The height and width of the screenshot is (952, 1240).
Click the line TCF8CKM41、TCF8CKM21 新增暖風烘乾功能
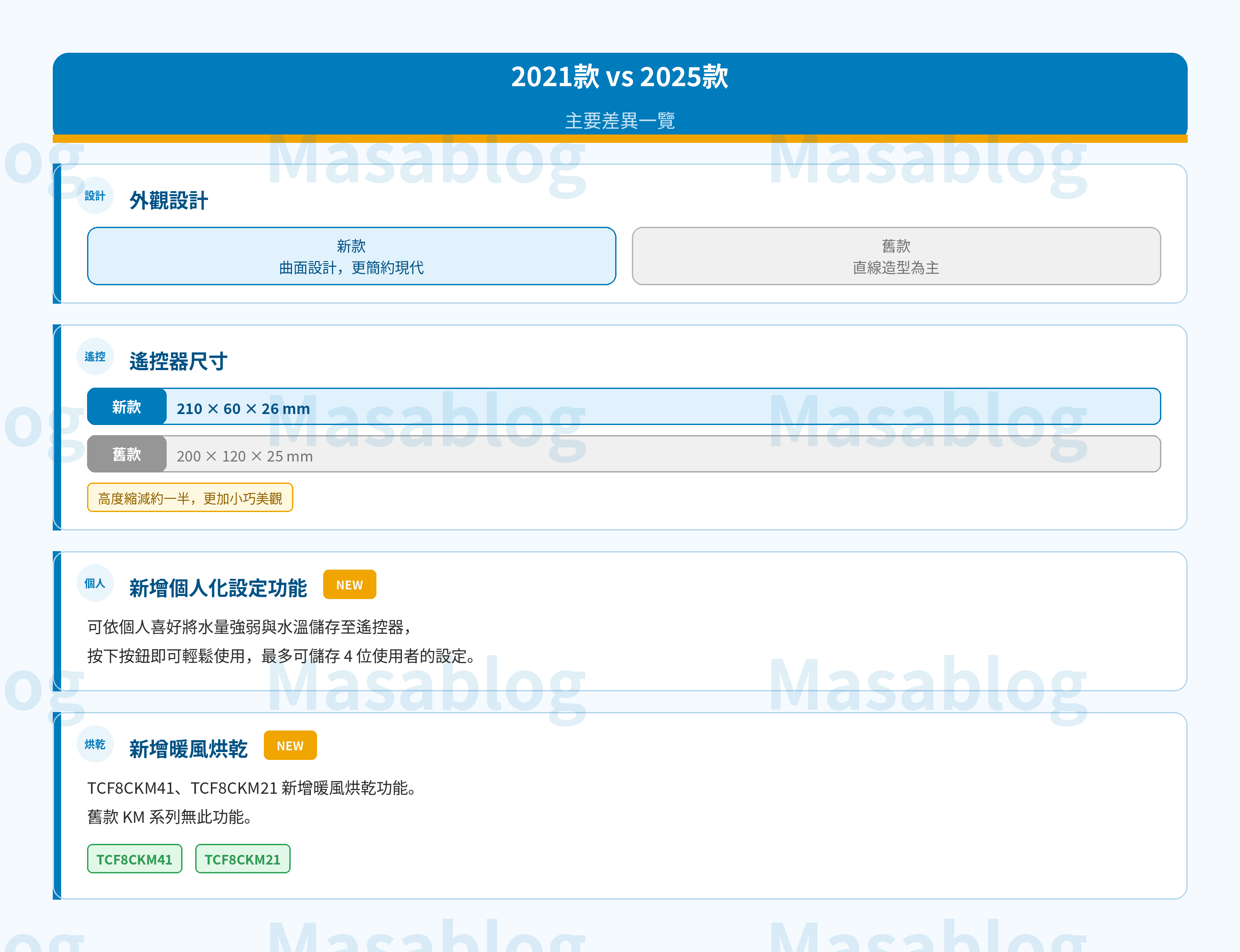point(252,788)
